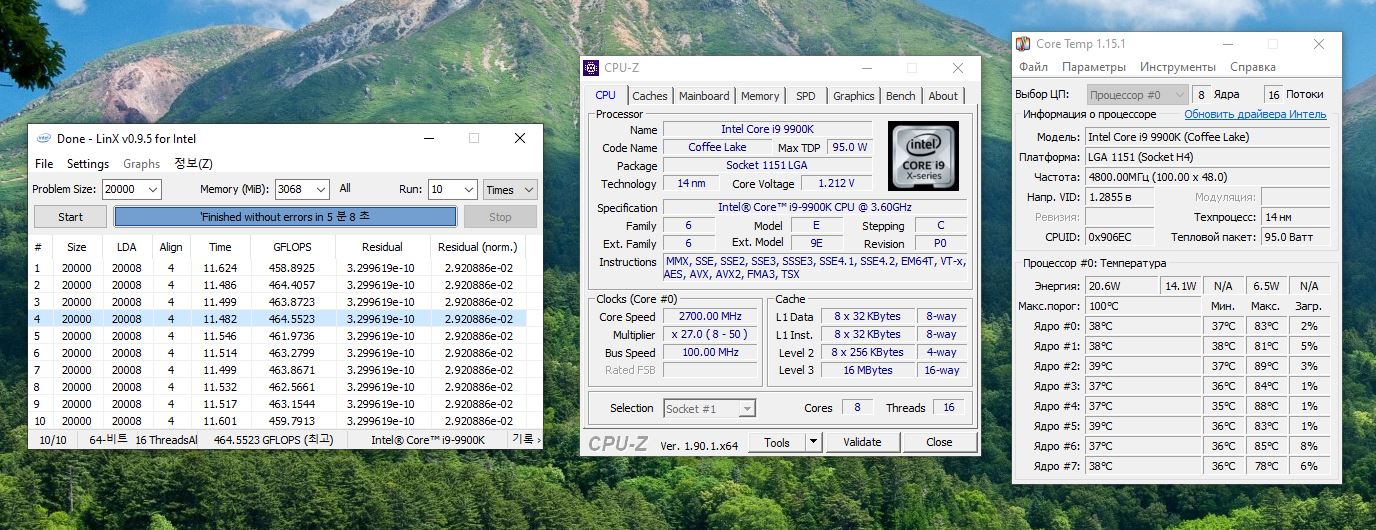Screen dimensions: 1376x530
Task: Click the 기록 arrow in the LinX status bar
Action: pos(526,440)
